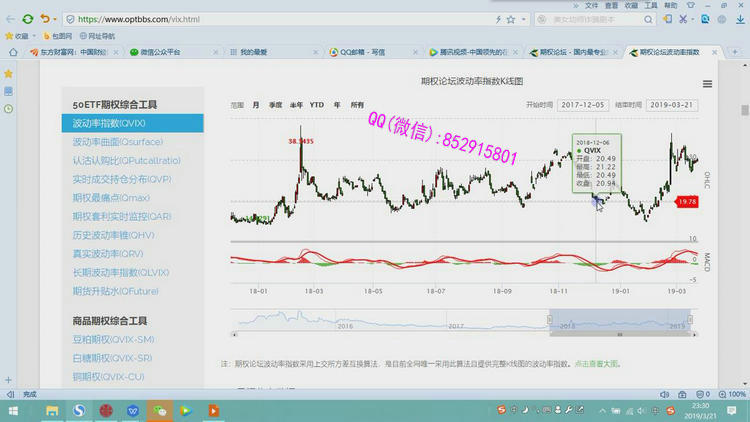Click the start date field 2017-12-05
Screen dimensions: 750x422
[x=581, y=104]
